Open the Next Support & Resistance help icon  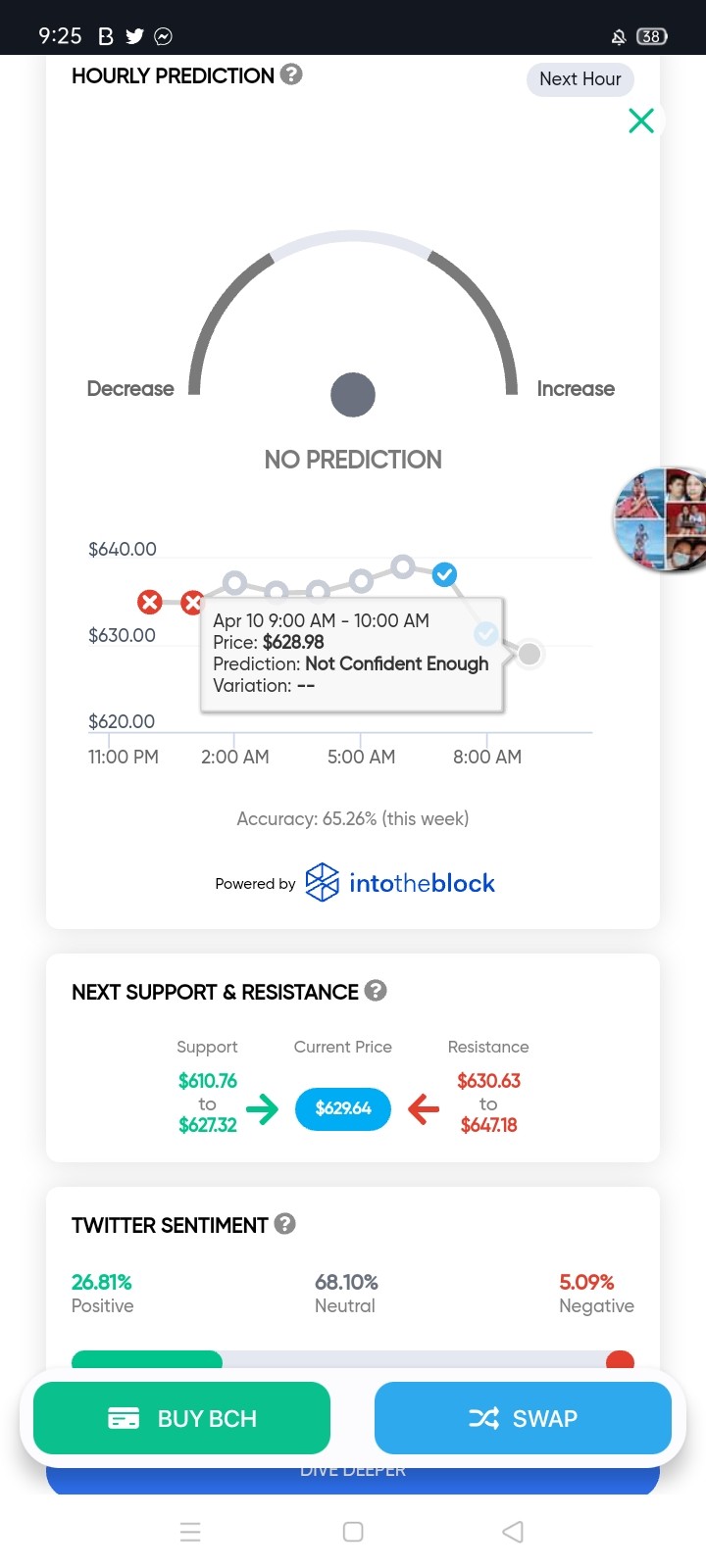[x=376, y=991]
